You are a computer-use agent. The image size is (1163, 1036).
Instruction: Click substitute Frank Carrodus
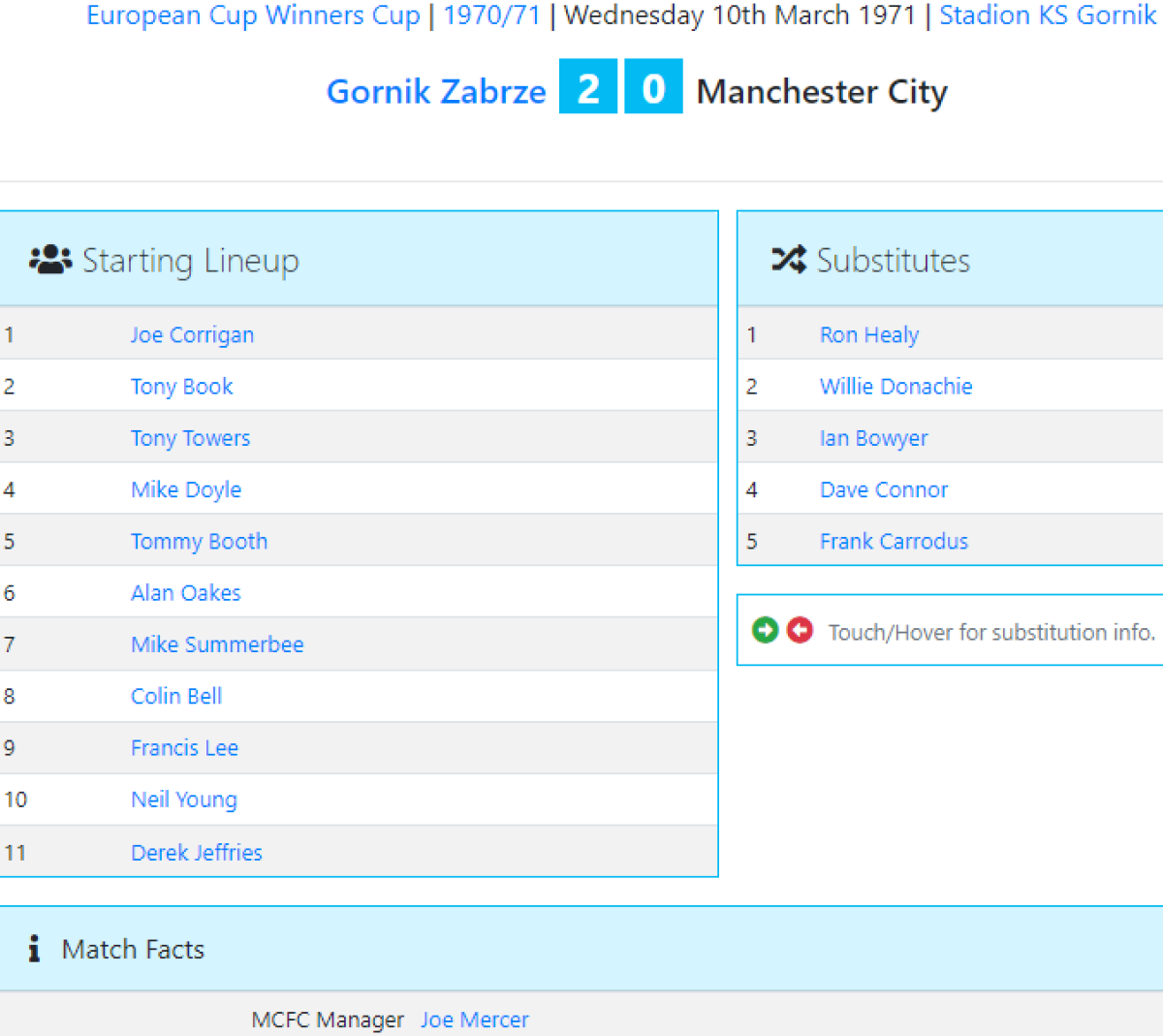[x=894, y=541]
